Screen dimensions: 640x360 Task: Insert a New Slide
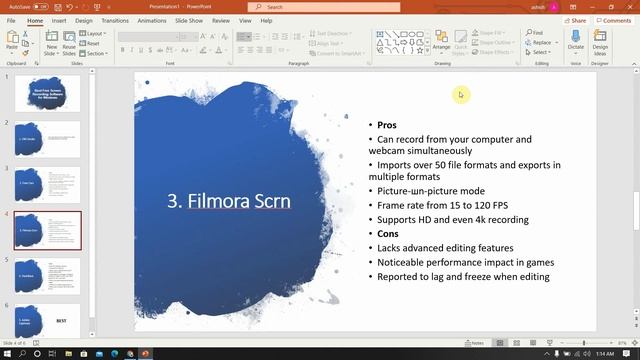pyautogui.click(x=51, y=43)
